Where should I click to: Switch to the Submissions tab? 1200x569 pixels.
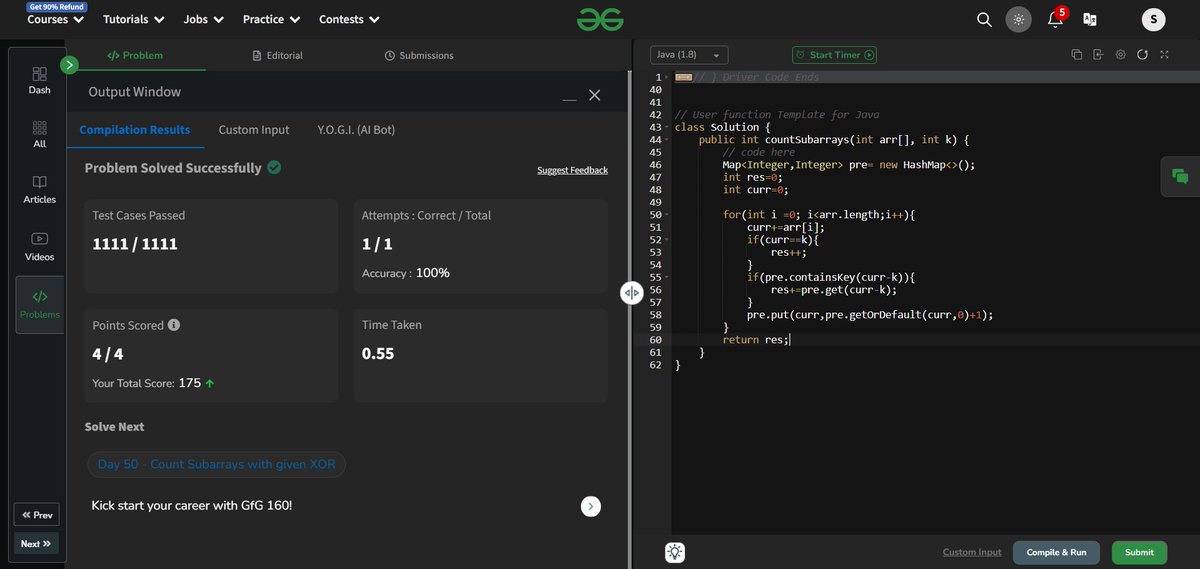tap(419, 55)
